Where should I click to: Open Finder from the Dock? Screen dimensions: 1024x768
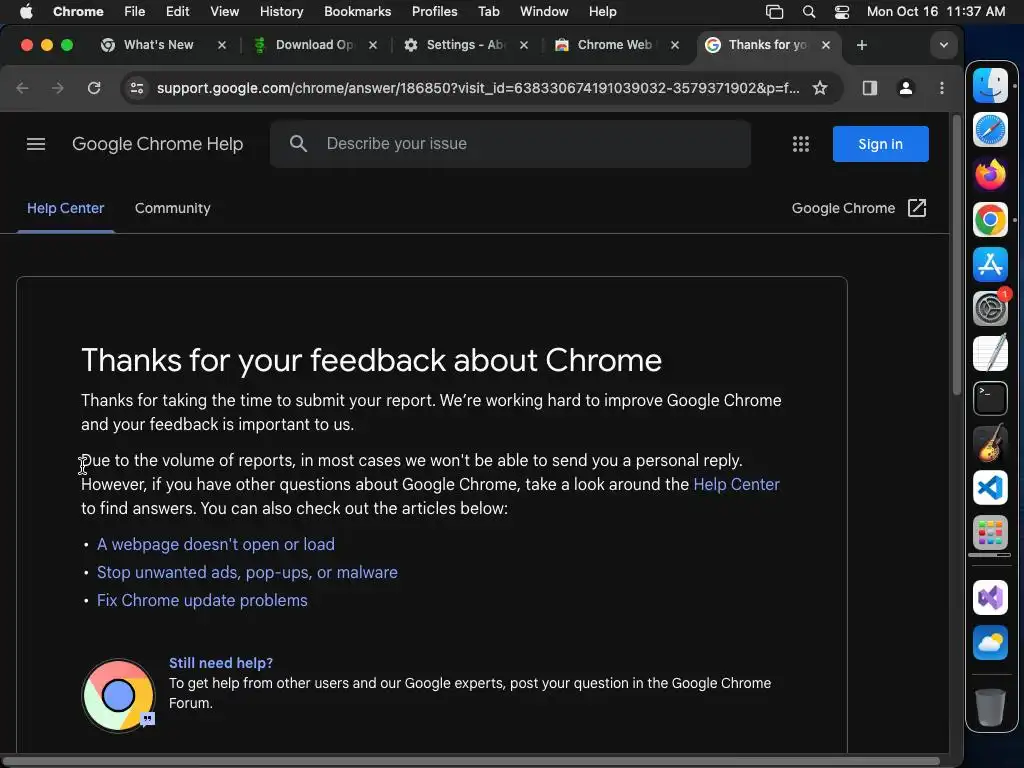point(990,85)
